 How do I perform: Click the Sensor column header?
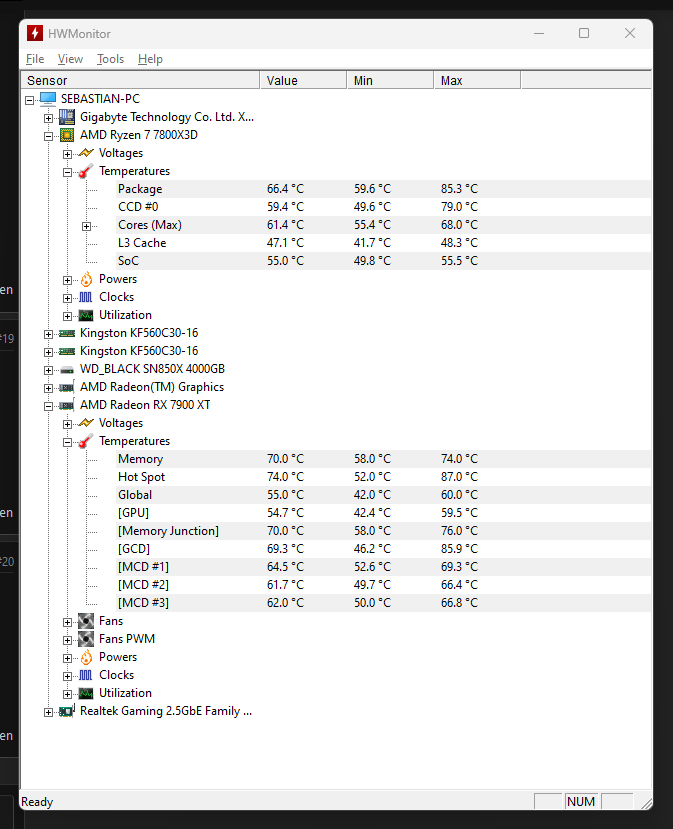[x=140, y=80]
